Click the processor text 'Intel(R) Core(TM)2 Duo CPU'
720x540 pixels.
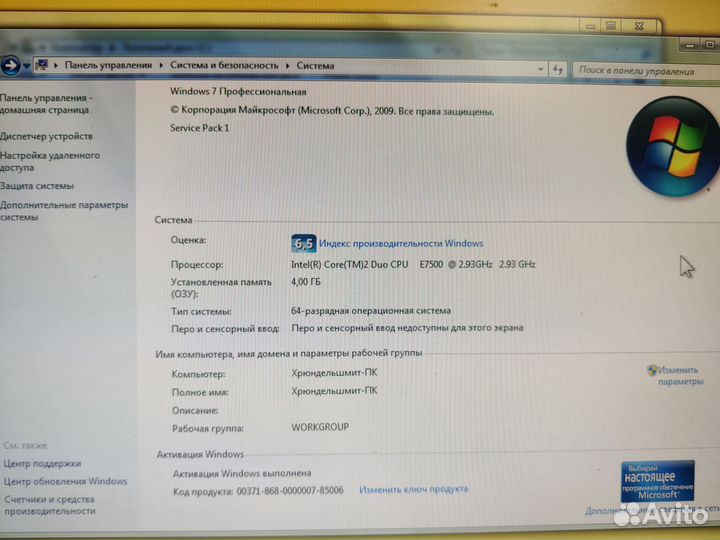[x=349, y=264]
